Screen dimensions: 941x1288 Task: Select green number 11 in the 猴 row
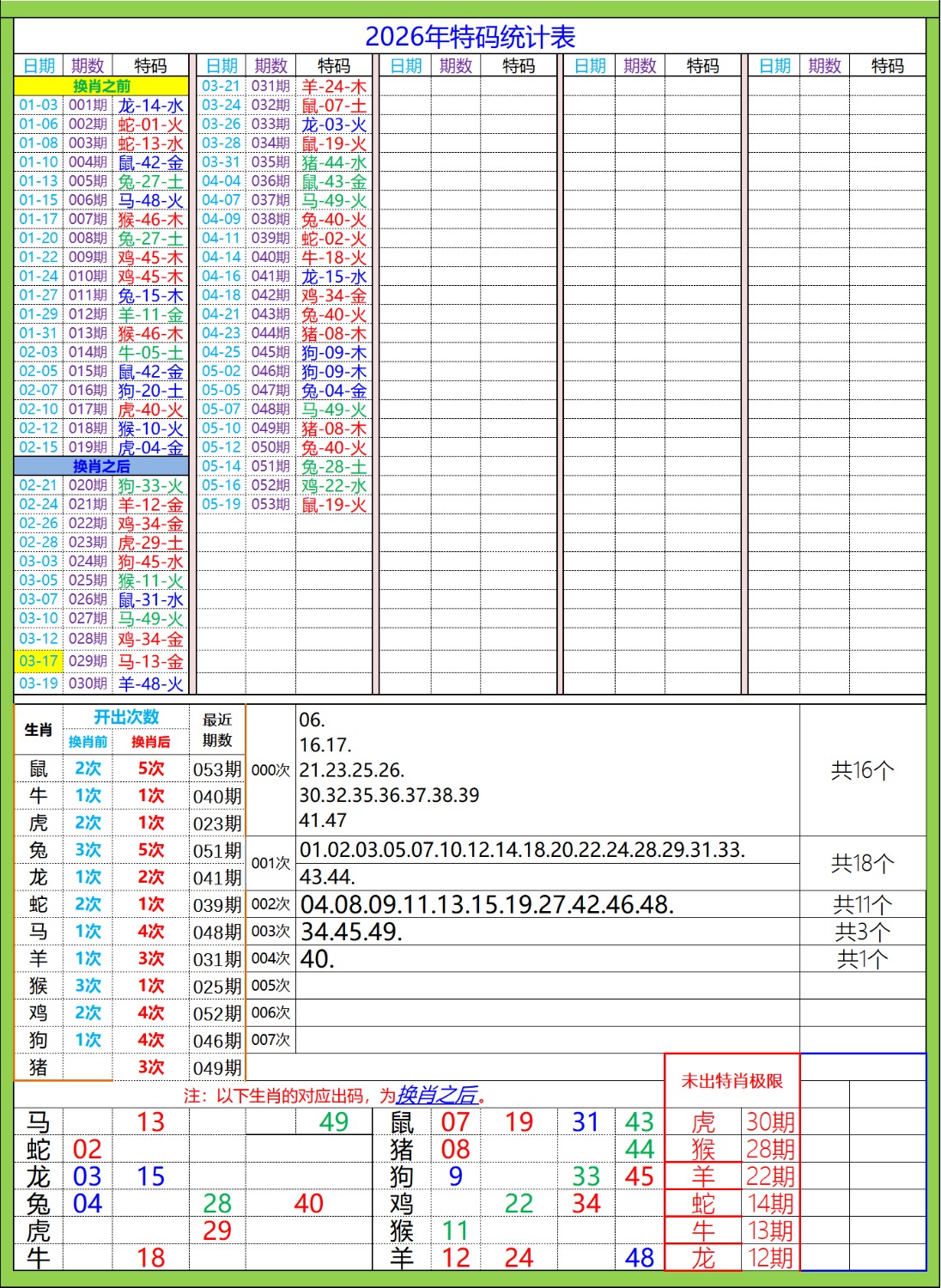[x=455, y=1230]
